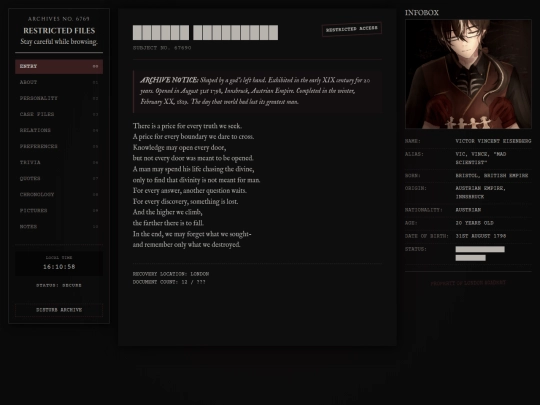Image resolution: width=540 pixels, height=405 pixels.
Task: Click 'SUBJECT NO. 67690' text
Action: point(162,48)
